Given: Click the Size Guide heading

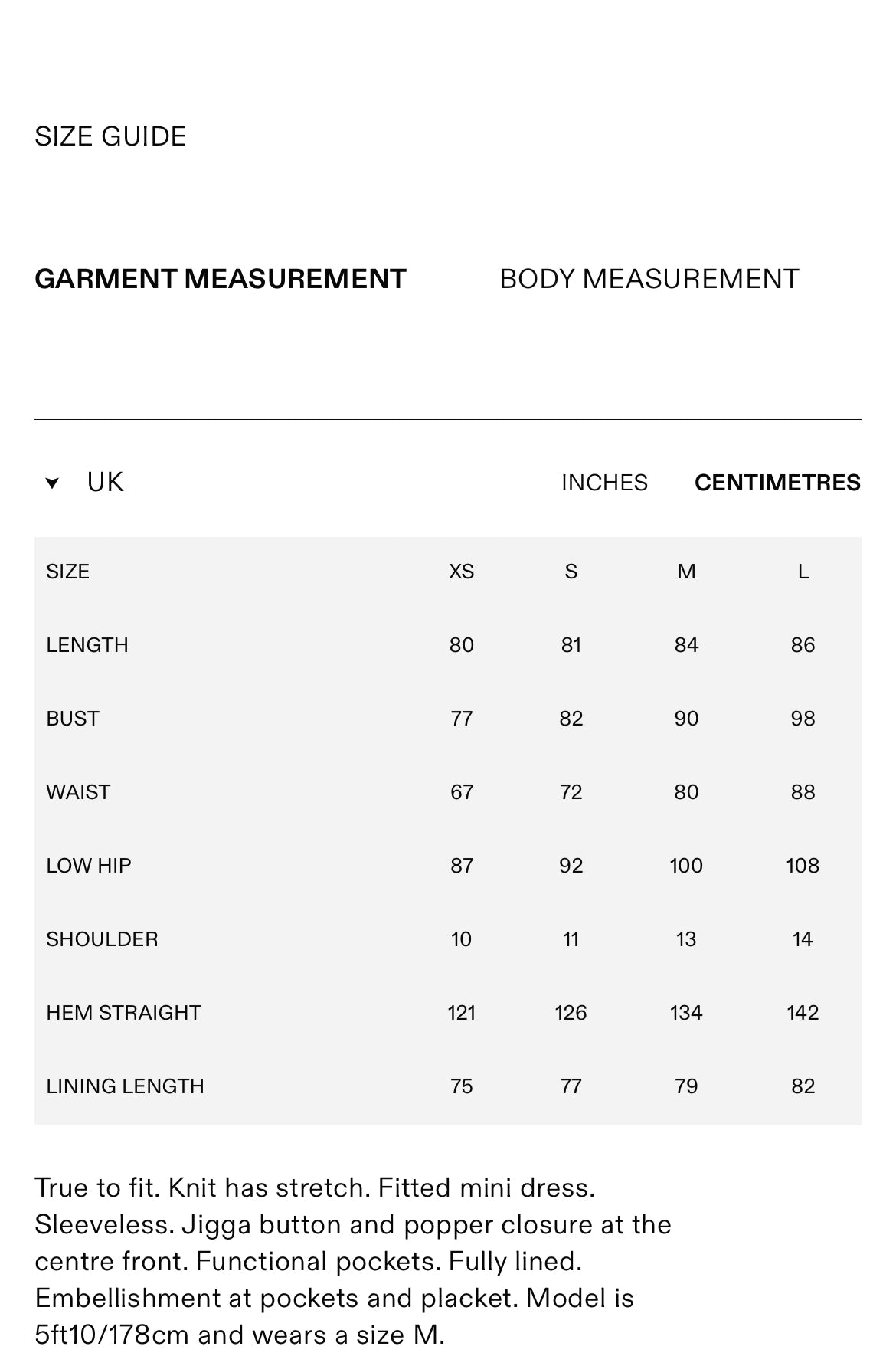Looking at the screenshot, I should point(110,136).
